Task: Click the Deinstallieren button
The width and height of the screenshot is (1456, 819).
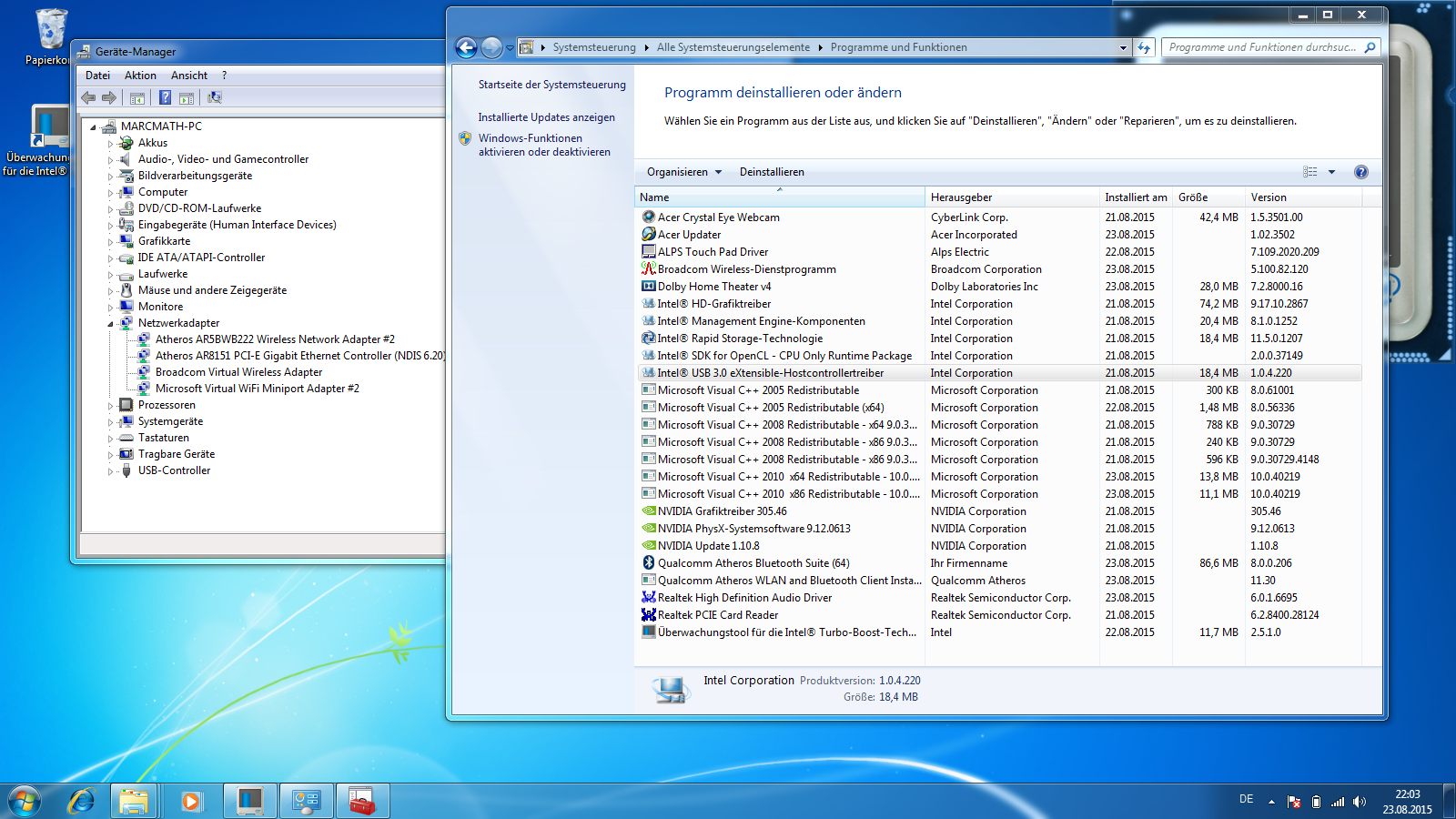Action: coord(772,172)
